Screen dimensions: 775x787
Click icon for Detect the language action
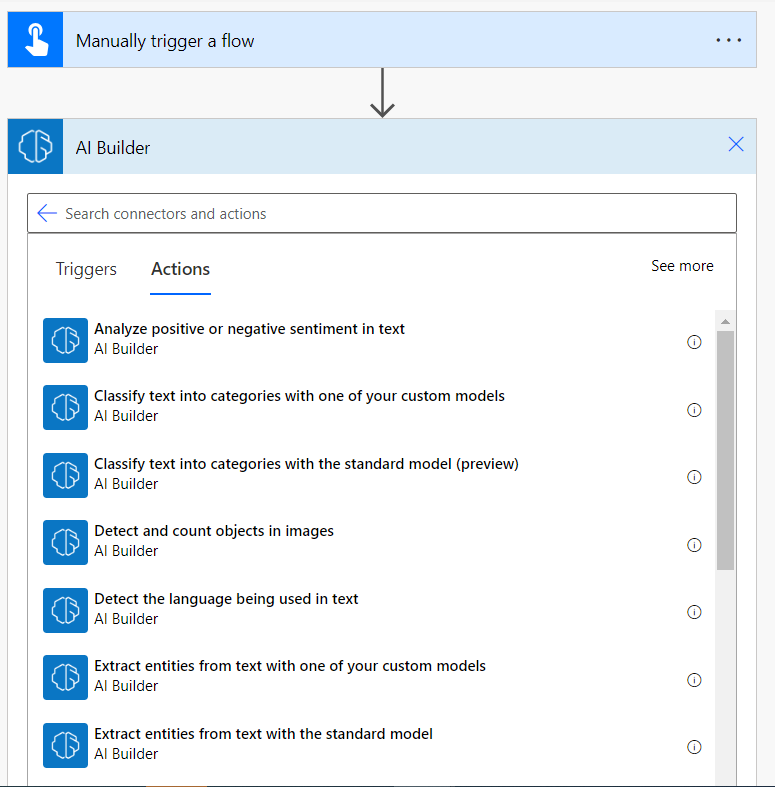[65, 610]
